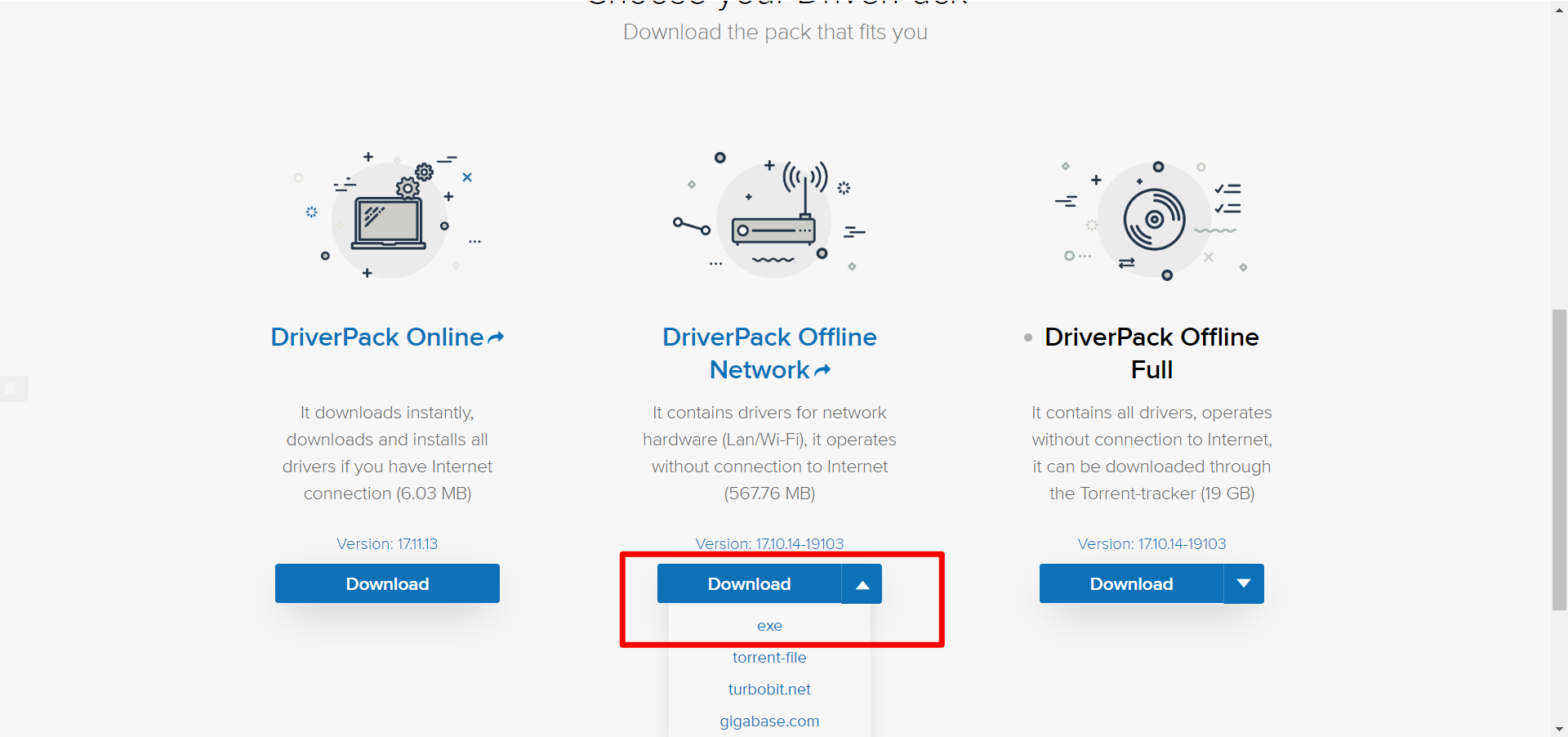Click the share arrow beside Offline Network title
Viewport: 1568px width, 737px height.
(822, 370)
